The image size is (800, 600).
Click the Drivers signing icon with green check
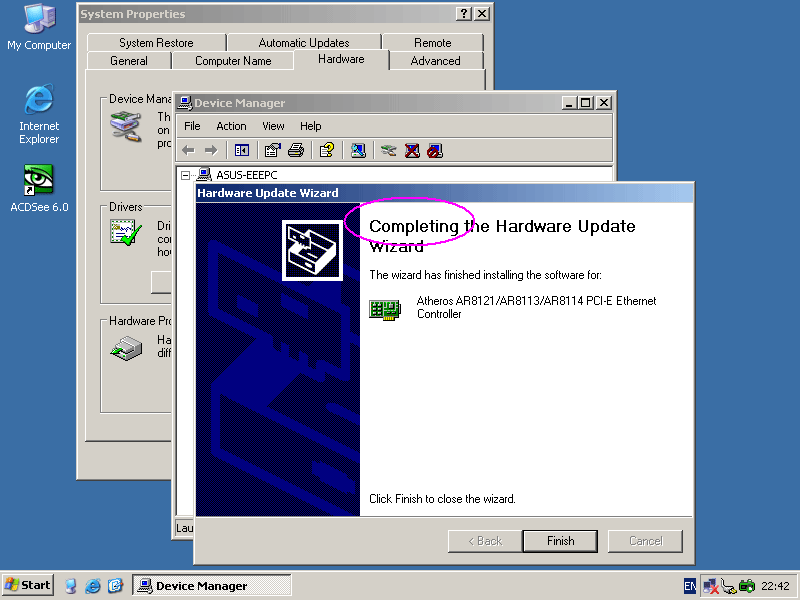126,232
